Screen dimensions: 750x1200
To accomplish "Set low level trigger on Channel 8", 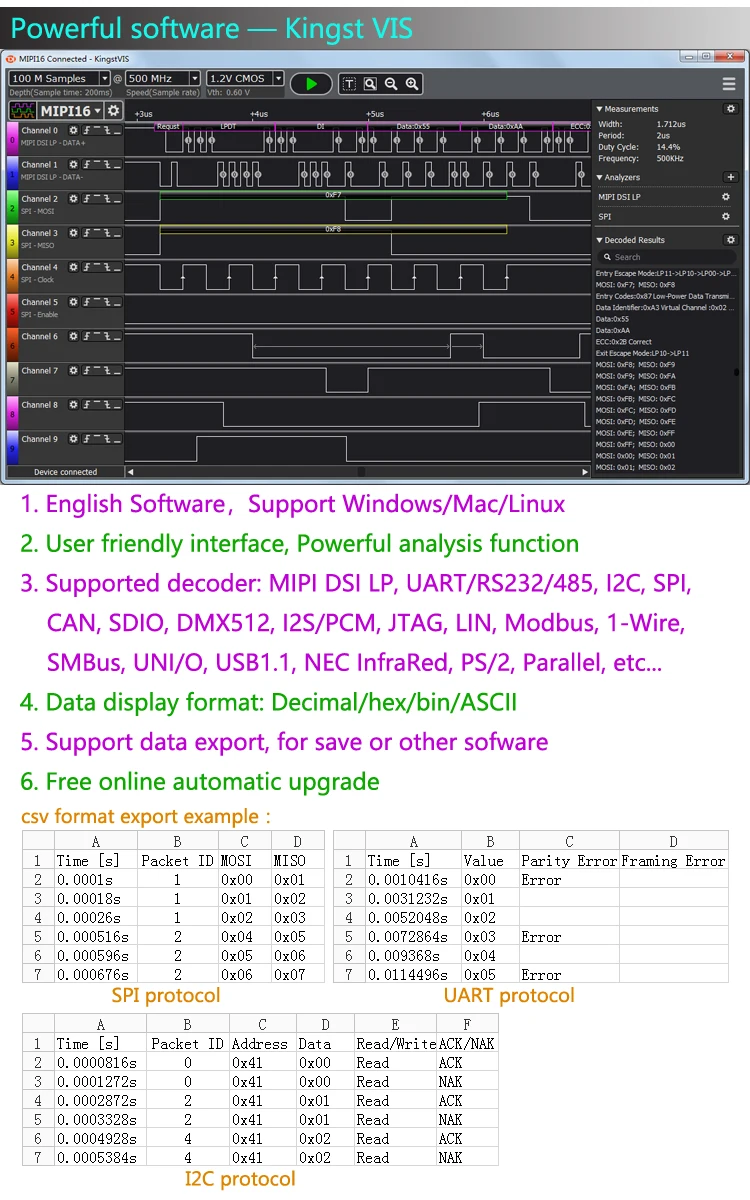I will [118, 405].
